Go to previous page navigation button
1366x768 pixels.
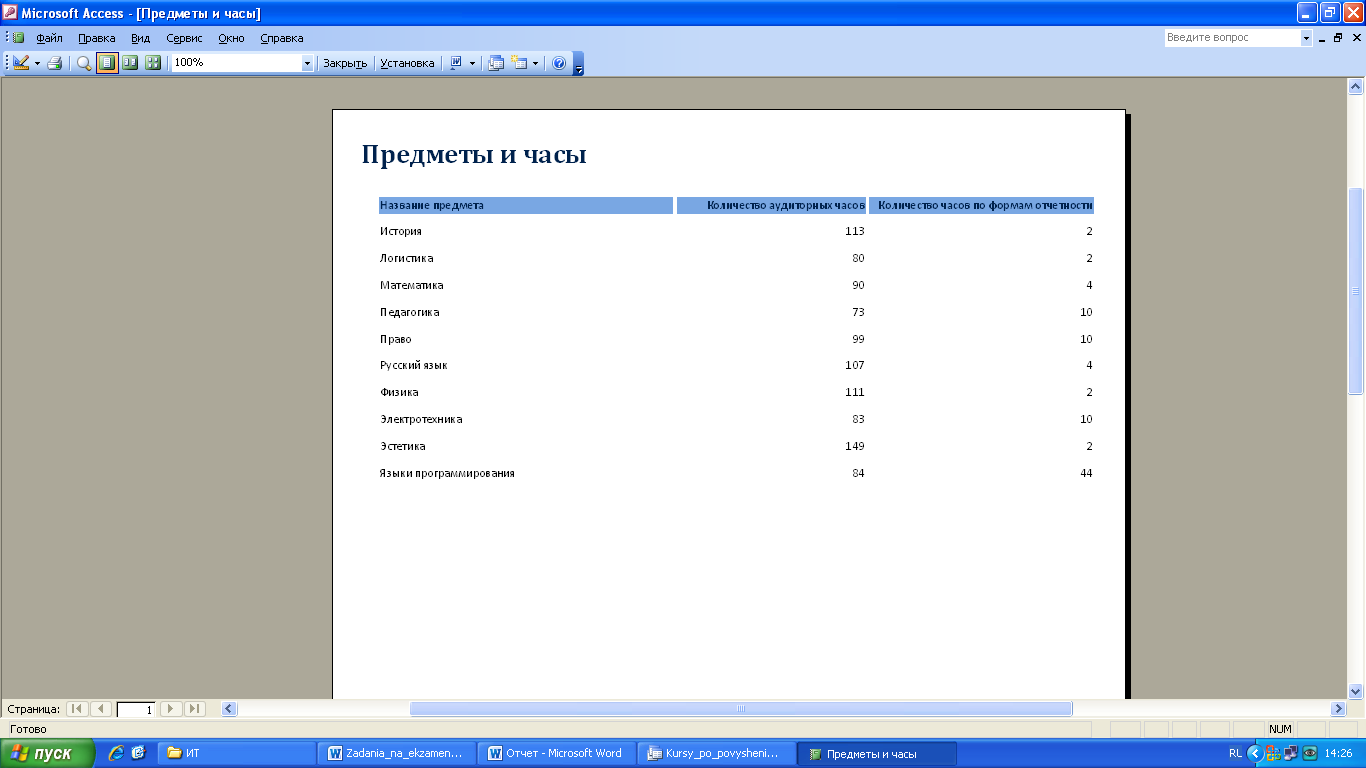click(101, 709)
